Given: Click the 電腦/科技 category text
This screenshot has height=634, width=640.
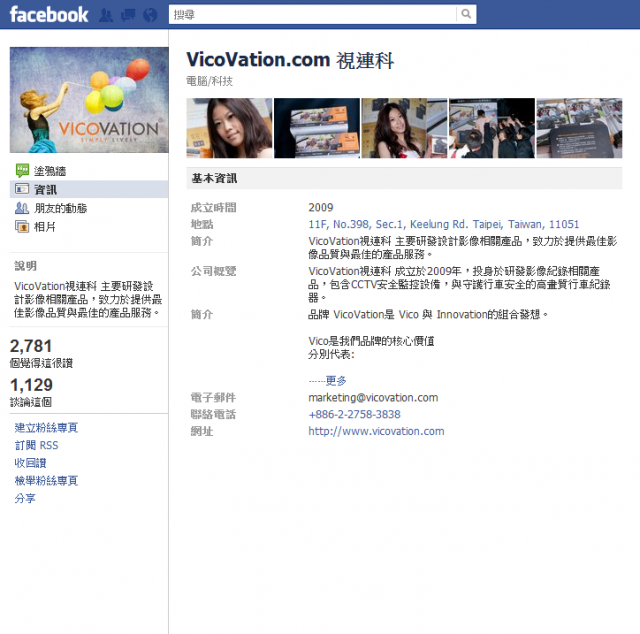Looking at the screenshot, I should (209, 81).
